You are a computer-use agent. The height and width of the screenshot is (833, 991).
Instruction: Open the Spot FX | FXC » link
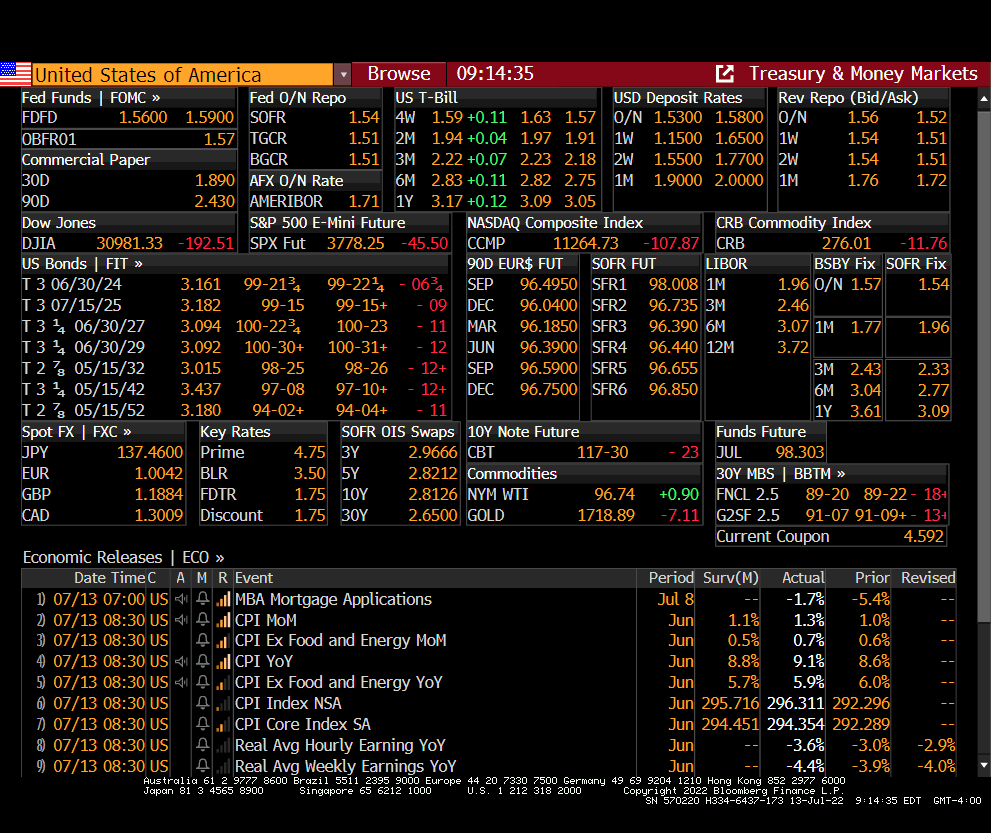point(76,432)
